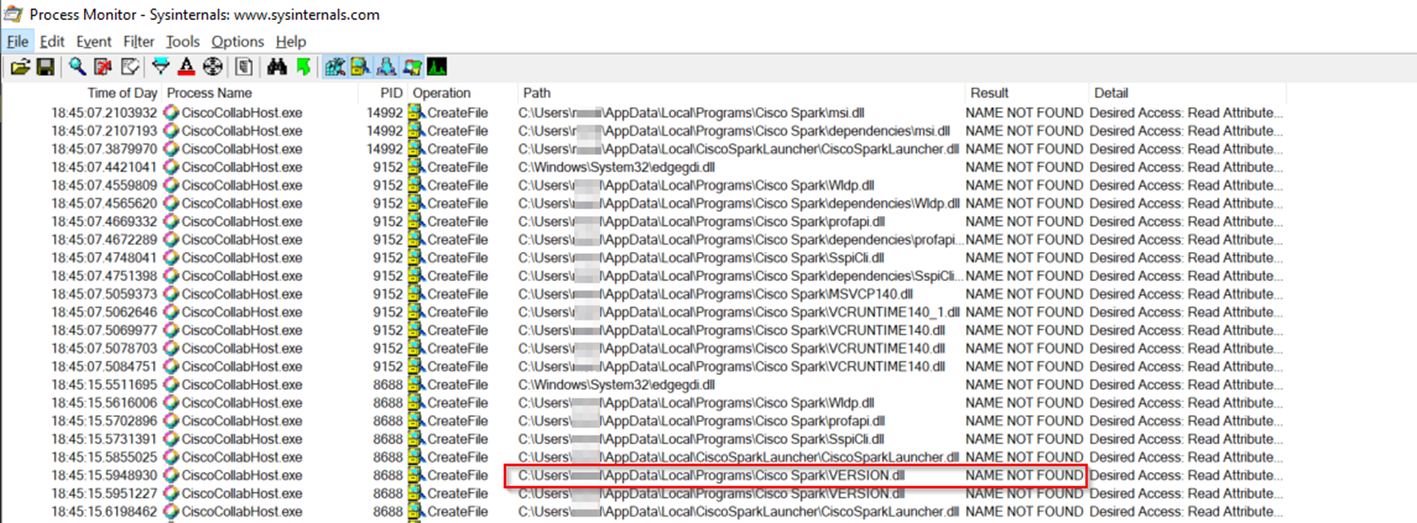
Task: Toggle event capture with the magnifier icon
Action: (x=77, y=67)
